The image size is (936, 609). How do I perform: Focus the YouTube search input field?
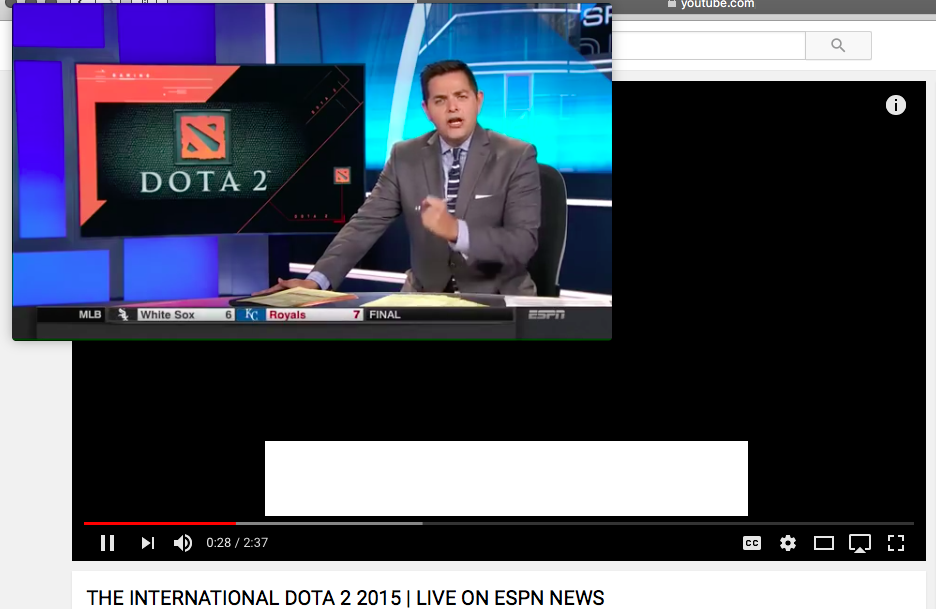tap(709, 45)
